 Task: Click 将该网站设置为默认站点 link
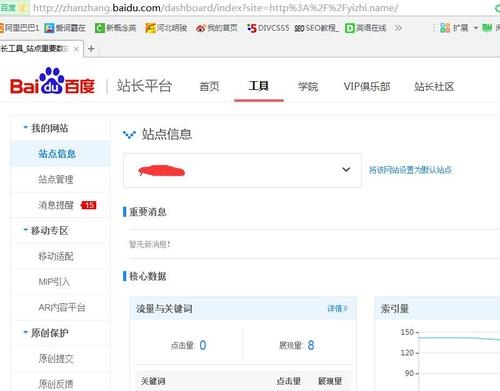click(x=410, y=170)
